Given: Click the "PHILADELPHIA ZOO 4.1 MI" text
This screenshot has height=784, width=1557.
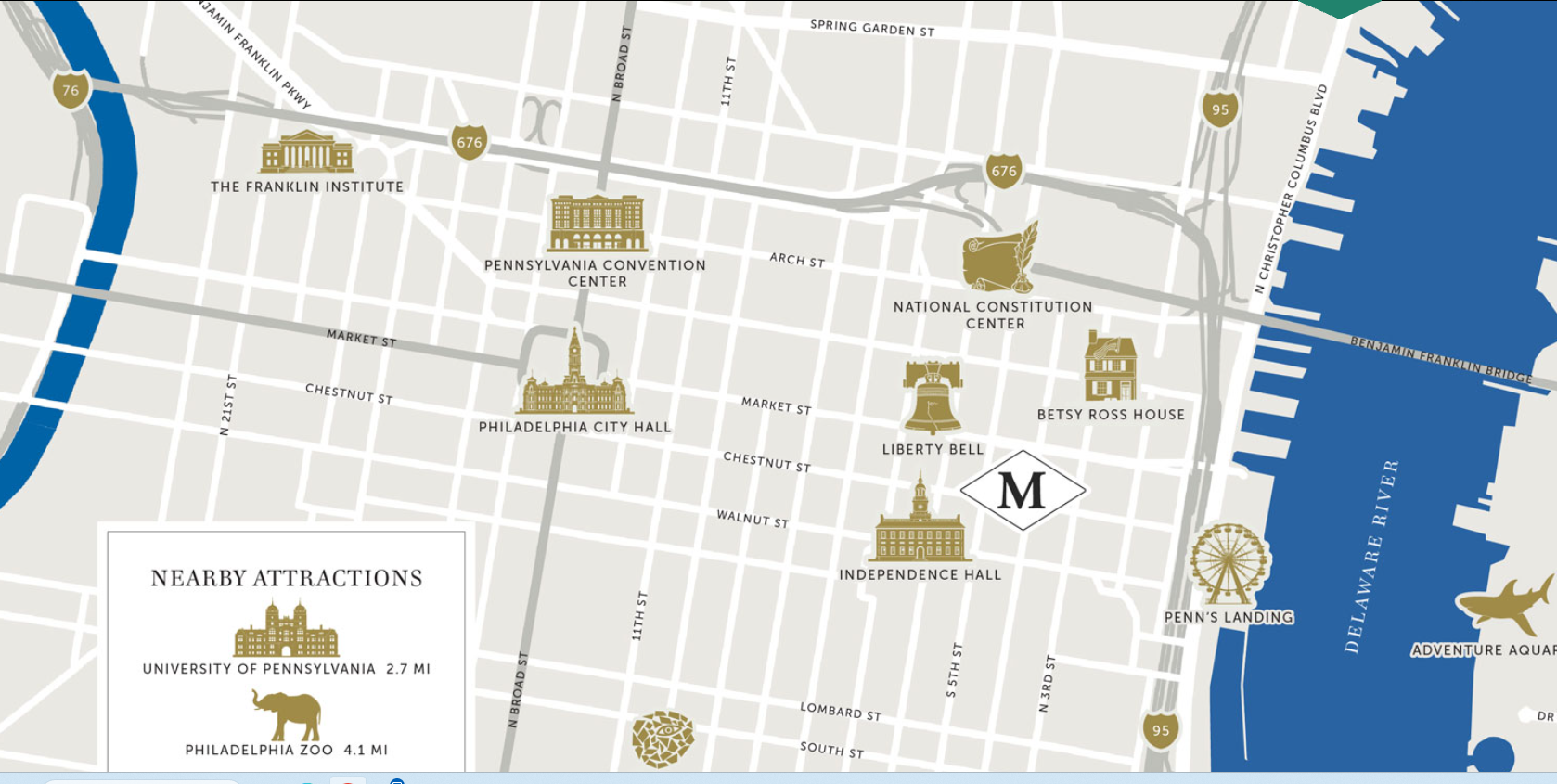Looking at the screenshot, I should point(287,750).
